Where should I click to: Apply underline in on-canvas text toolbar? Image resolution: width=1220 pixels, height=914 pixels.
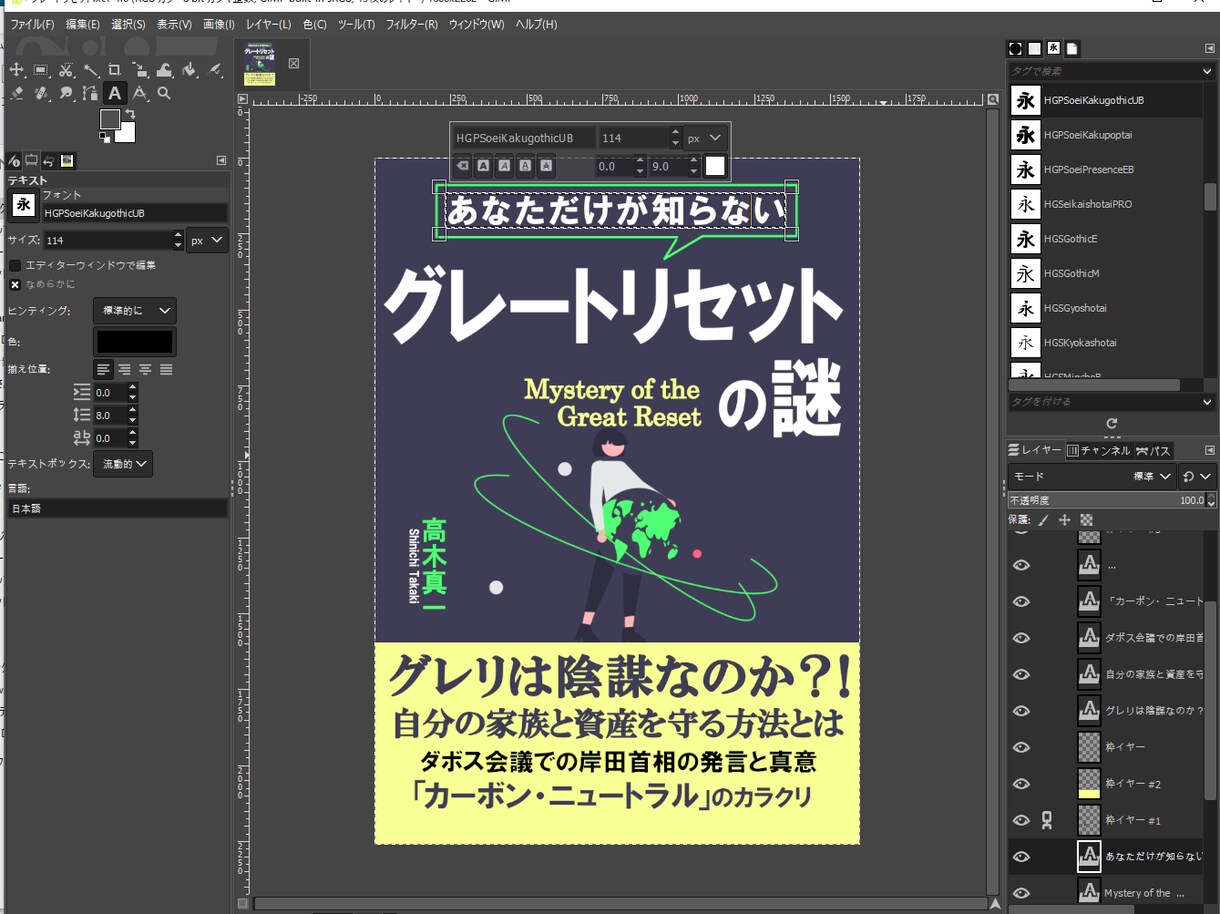pos(525,166)
